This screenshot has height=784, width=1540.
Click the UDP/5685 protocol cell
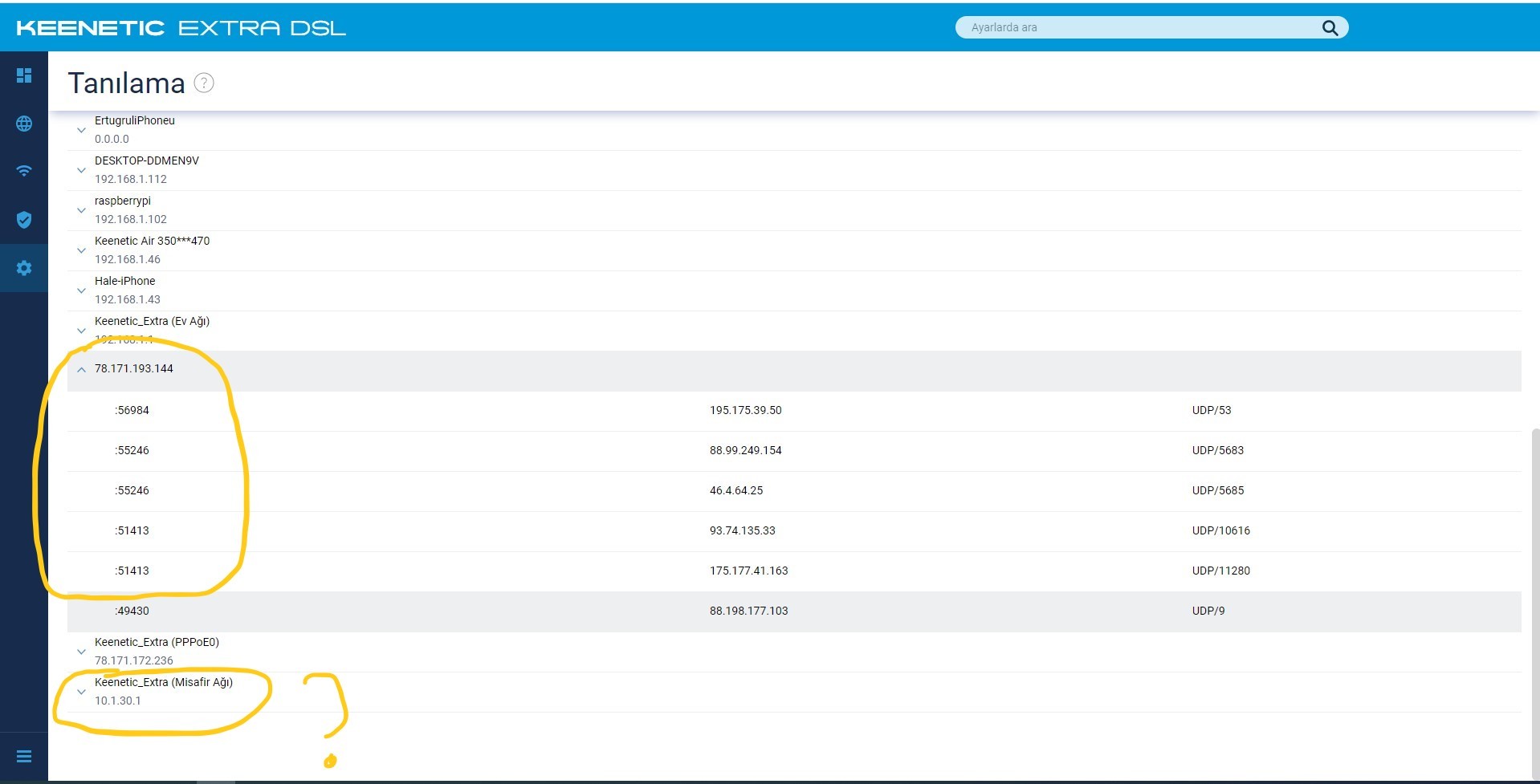1218,490
